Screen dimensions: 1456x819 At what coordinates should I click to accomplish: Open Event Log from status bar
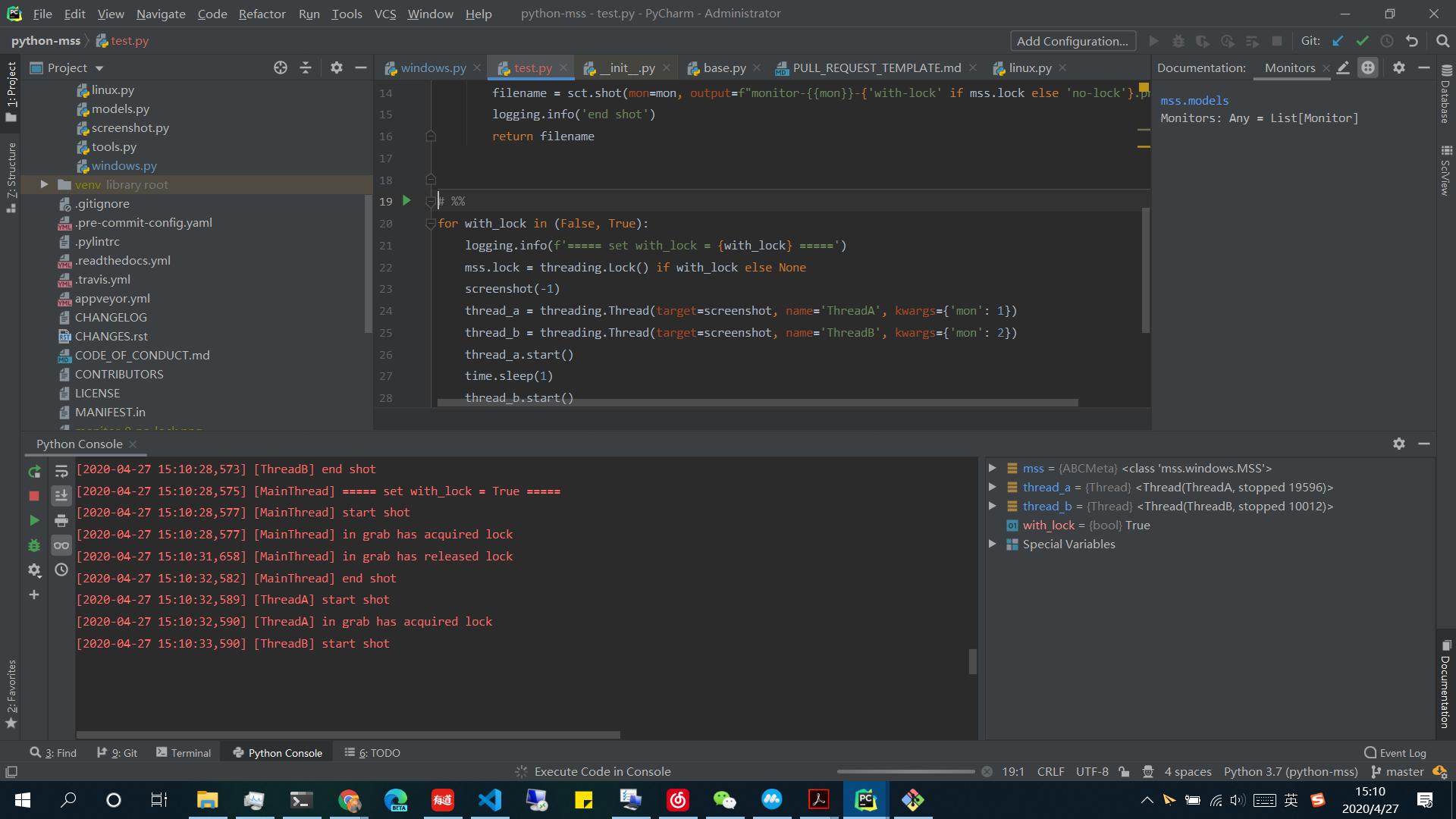tap(1395, 753)
